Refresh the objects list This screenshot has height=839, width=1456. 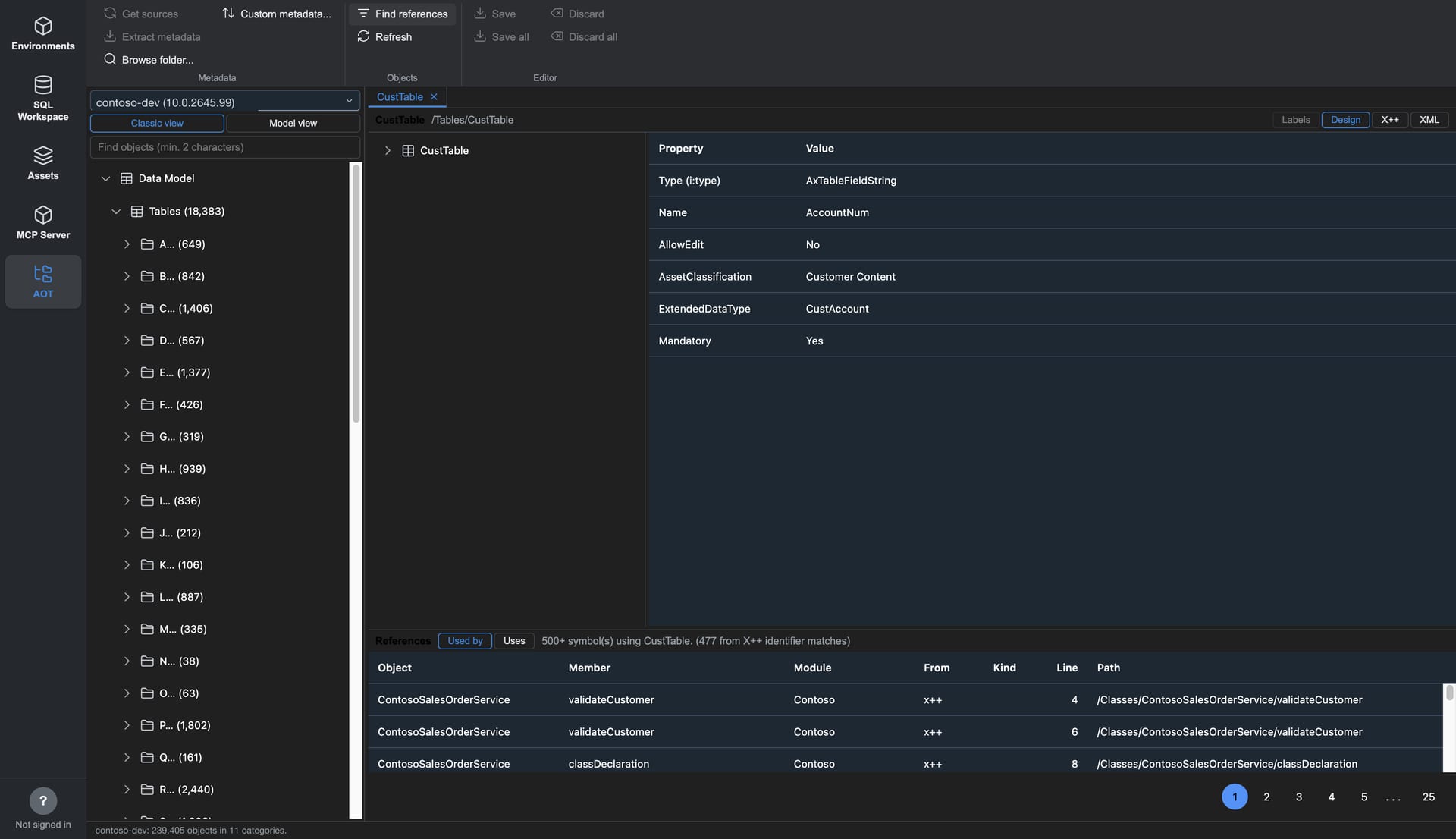point(384,36)
